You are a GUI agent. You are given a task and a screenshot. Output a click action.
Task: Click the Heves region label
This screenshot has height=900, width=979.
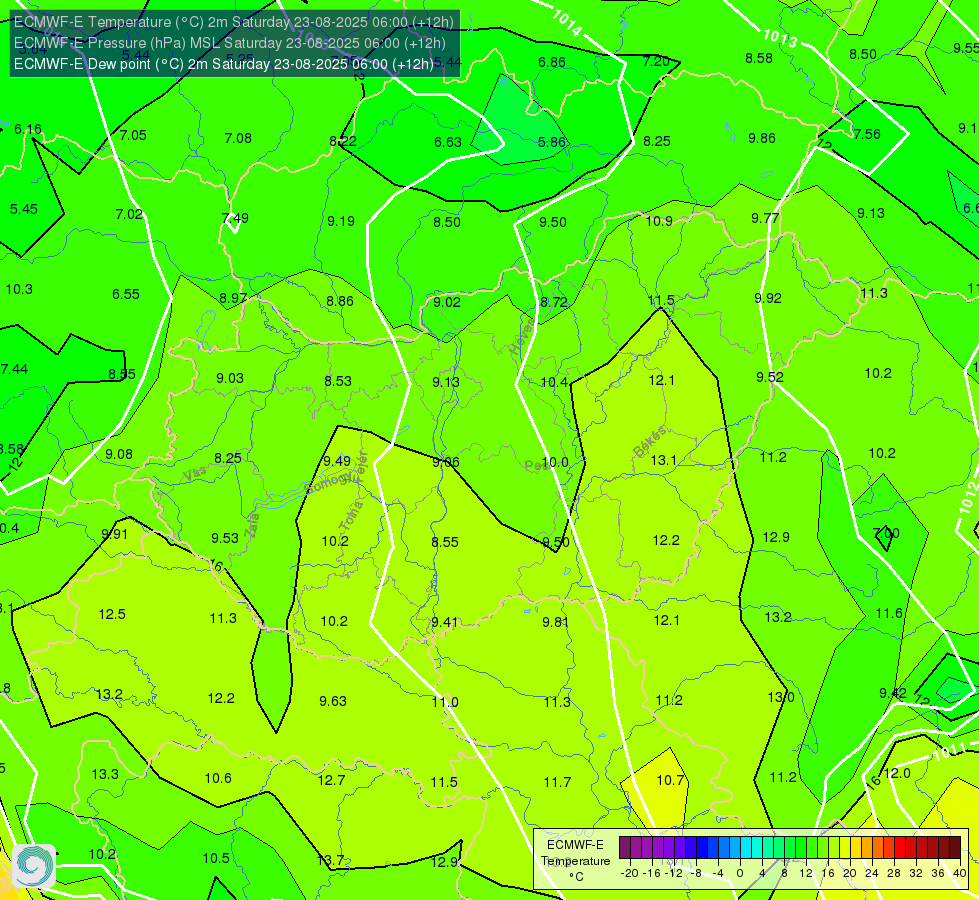(523, 337)
